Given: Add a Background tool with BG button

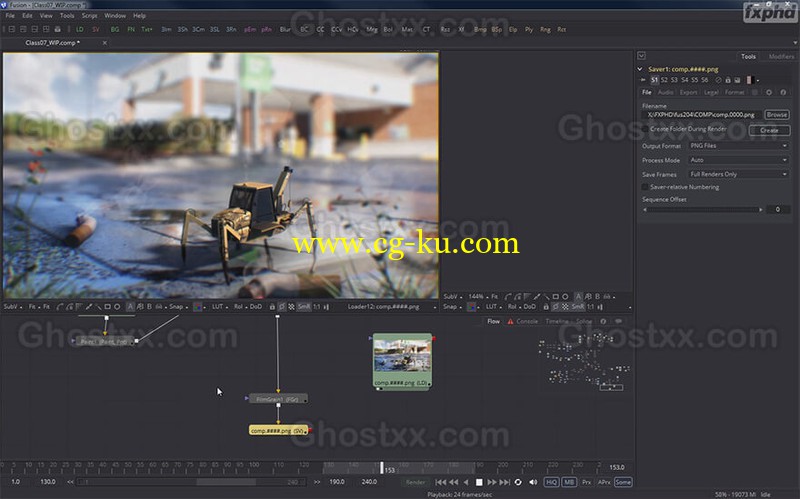Looking at the screenshot, I should (x=115, y=30).
